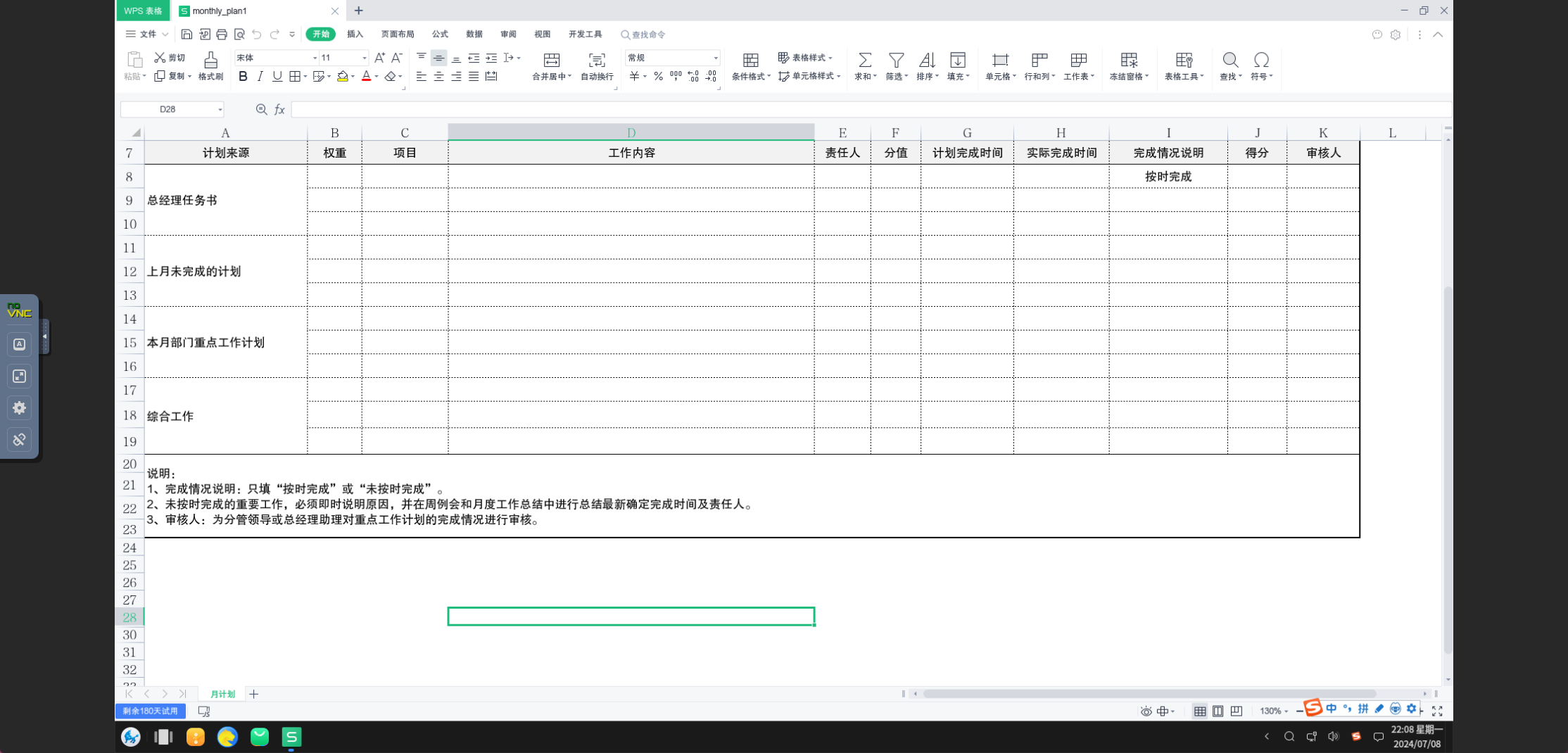Switch to Normal view in status bar
Screen dimensions: 1568x753
click(1200, 711)
